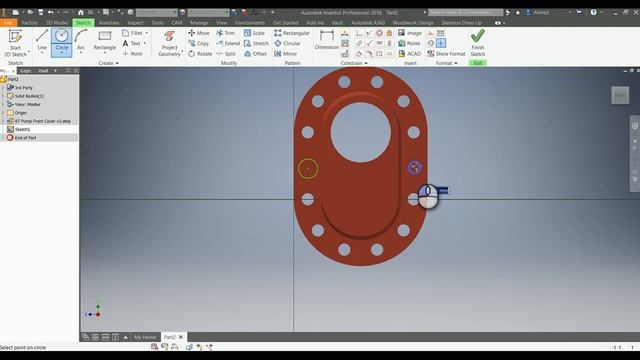Image resolution: width=640 pixels, height=360 pixels.
Task: Activate the Scale tool
Action: pyautogui.click(x=254, y=33)
